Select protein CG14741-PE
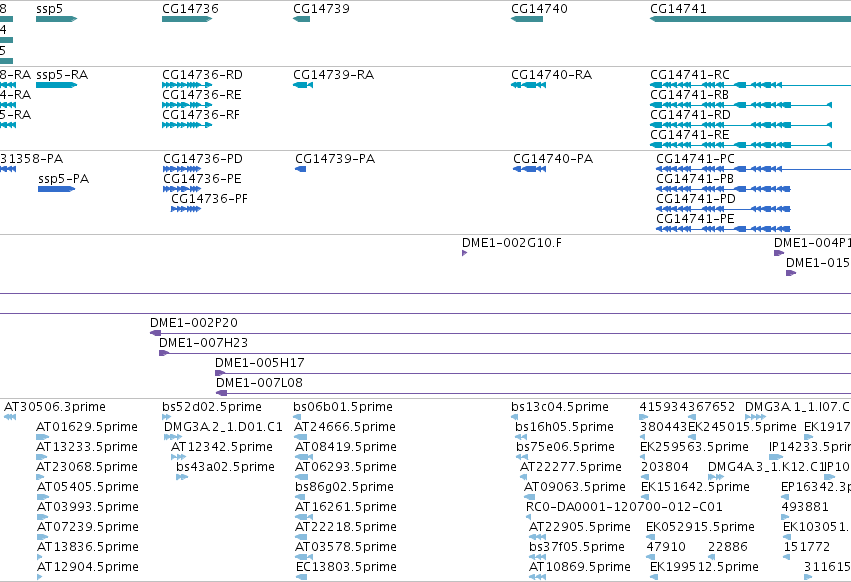 (695, 219)
